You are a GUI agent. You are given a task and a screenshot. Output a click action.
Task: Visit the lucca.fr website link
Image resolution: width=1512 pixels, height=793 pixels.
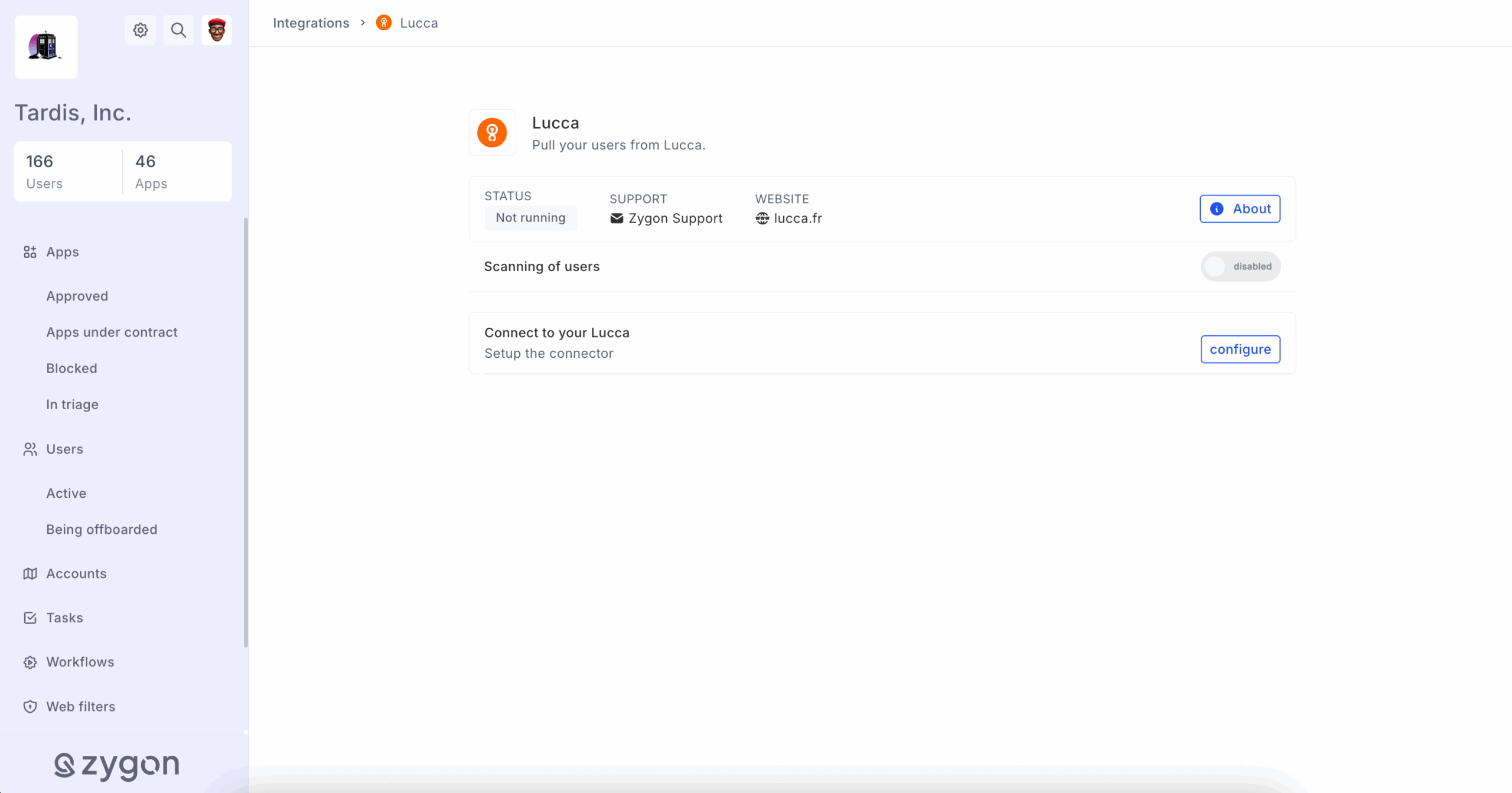(798, 218)
